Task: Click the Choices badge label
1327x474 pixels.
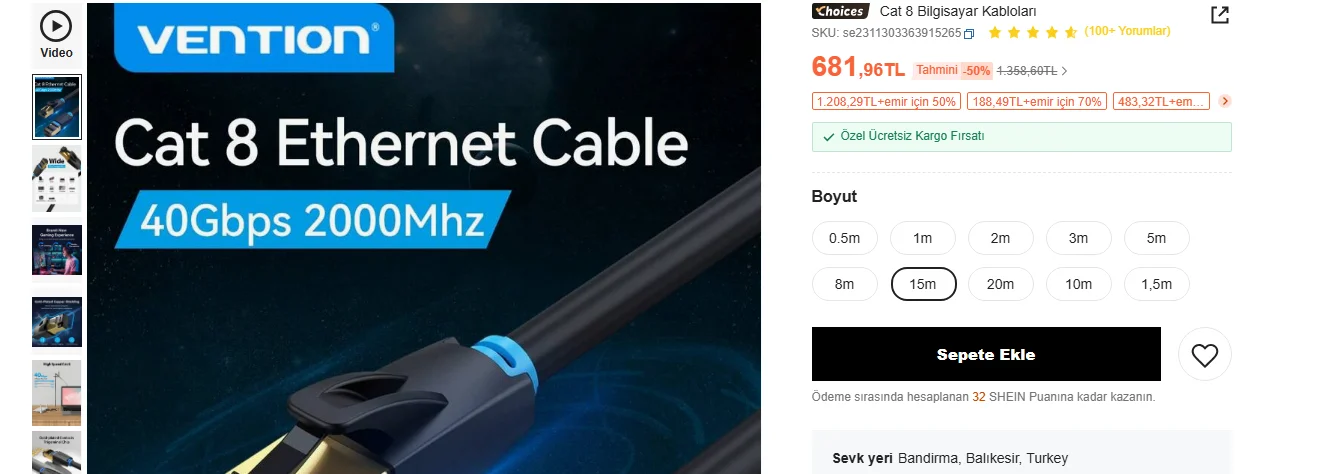Action: click(839, 11)
